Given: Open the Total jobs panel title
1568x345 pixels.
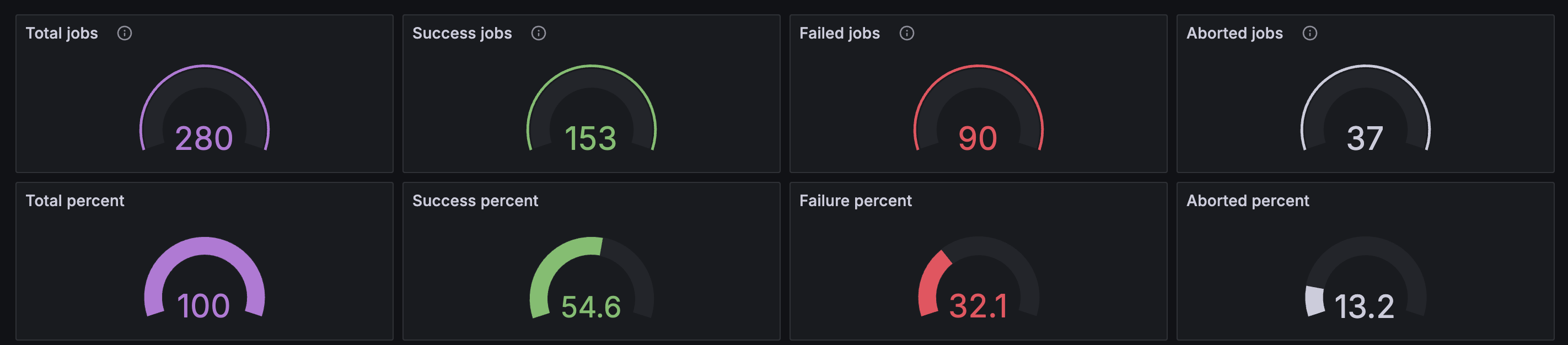Looking at the screenshot, I should tap(62, 34).
